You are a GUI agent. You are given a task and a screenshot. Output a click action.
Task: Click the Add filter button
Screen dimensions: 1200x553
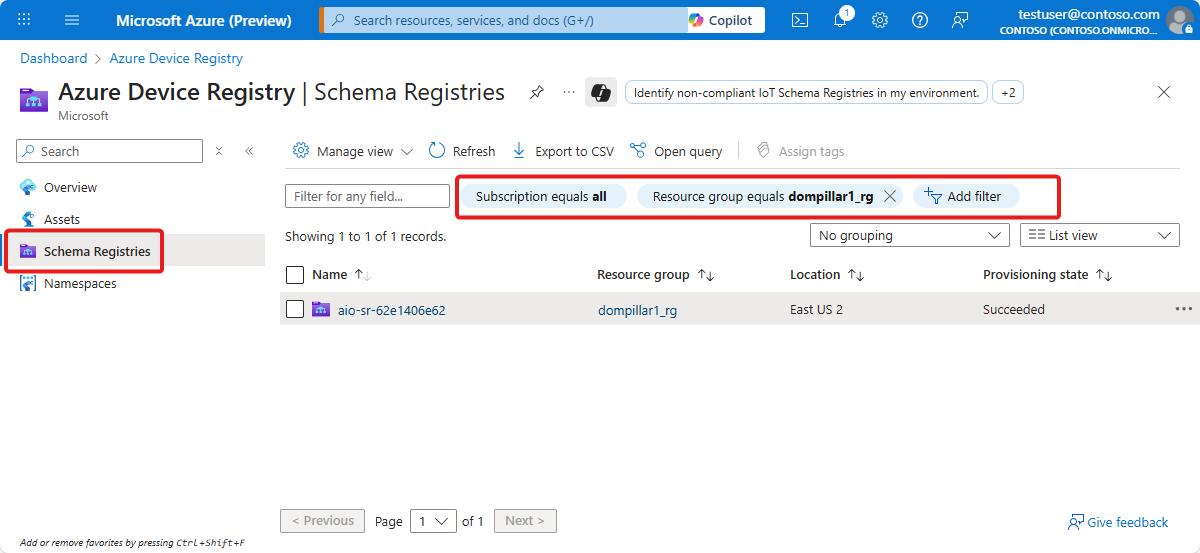964,196
